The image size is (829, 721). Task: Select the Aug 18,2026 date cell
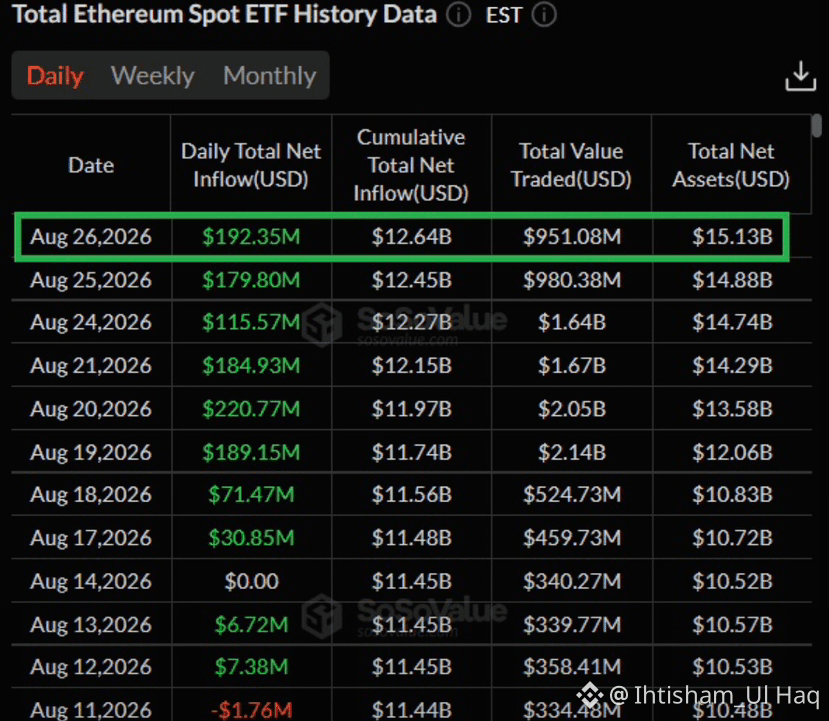(91, 494)
